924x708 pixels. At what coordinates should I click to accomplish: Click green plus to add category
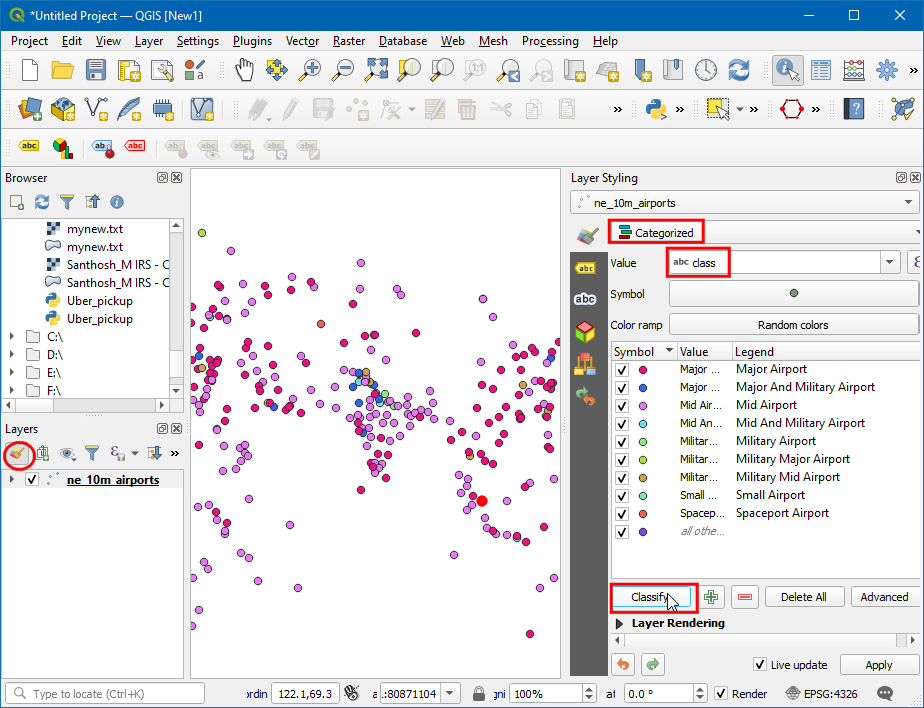click(x=711, y=597)
